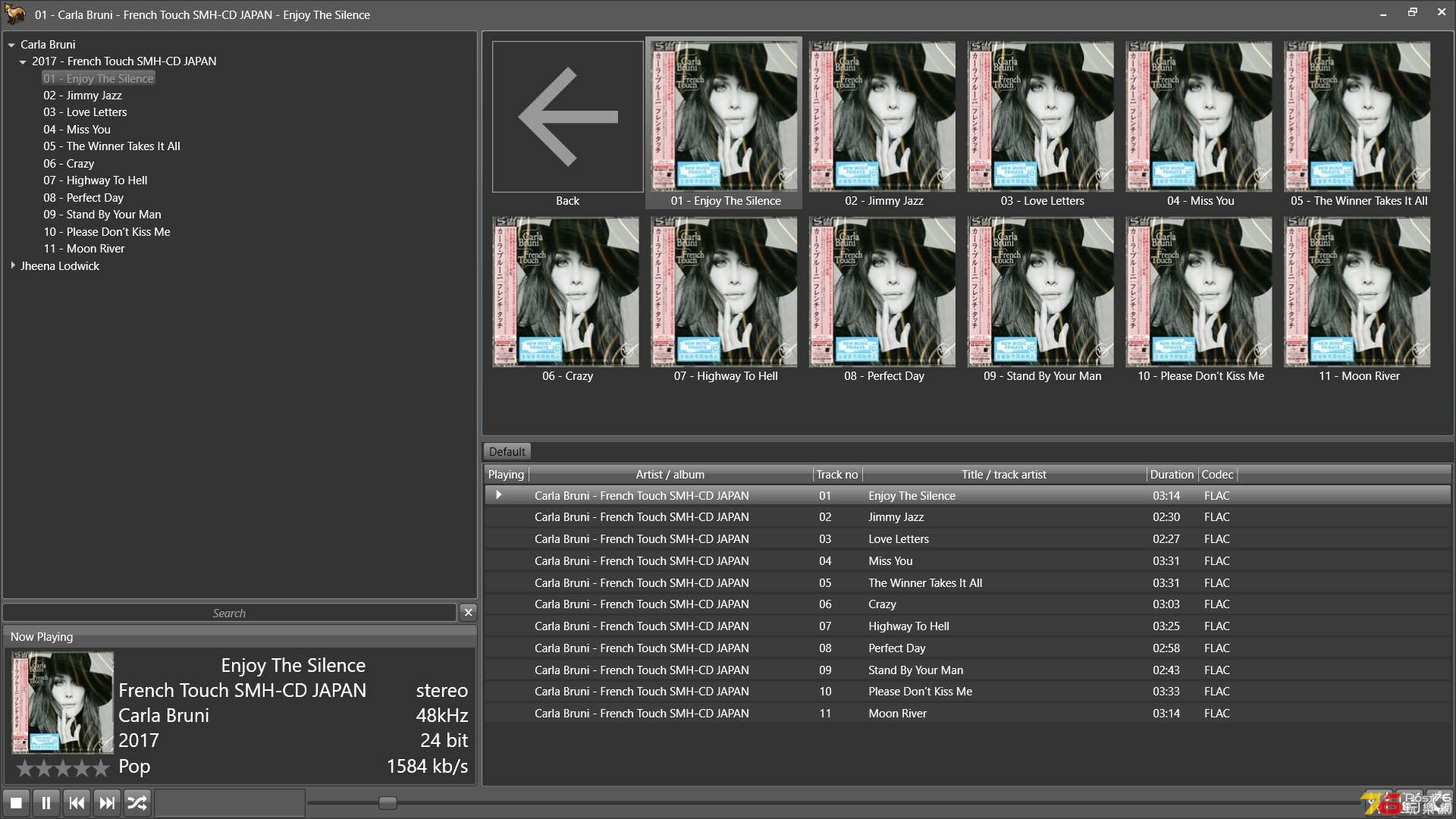Select playlist row Perfect Day
The width and height of the screenshot is (1456, 819).
click(x=967, y=648)
